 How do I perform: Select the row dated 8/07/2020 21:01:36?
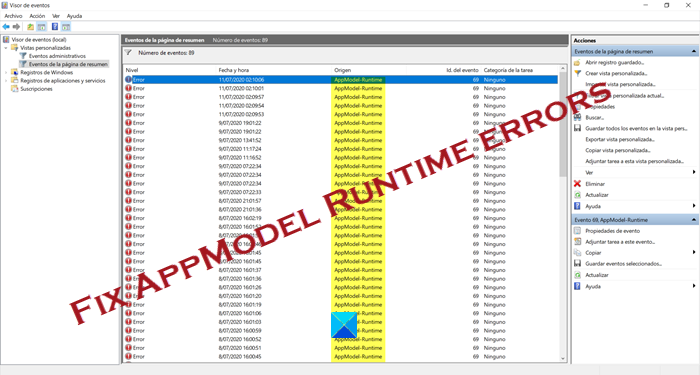coord(341,209)
